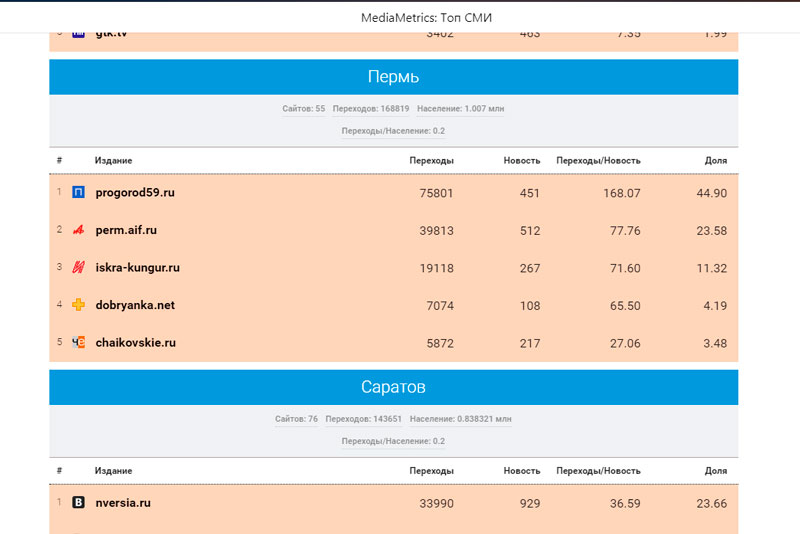Click the gtk.tv site icon
The height and width of the screenshot is (534, 800).
tap(79, 33)
